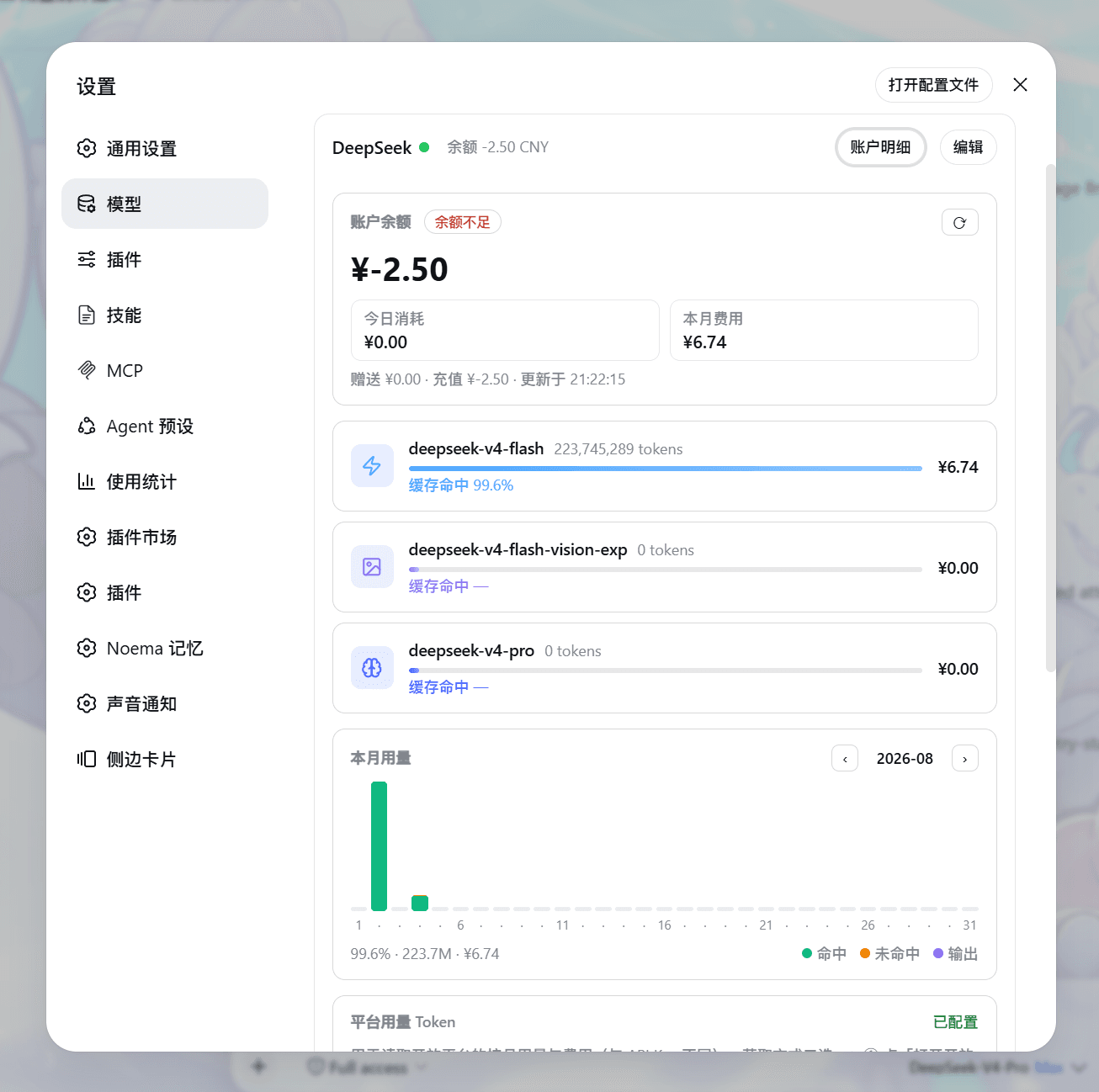Click the 今日消耗 card
1099x1092 pixels.
tap(505, 330)
